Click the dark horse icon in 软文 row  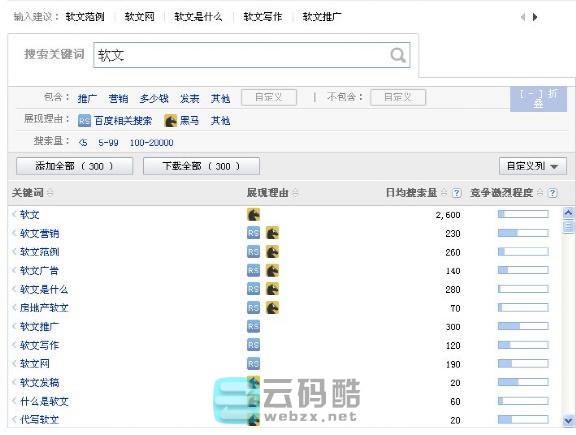(x=253, y=215)
